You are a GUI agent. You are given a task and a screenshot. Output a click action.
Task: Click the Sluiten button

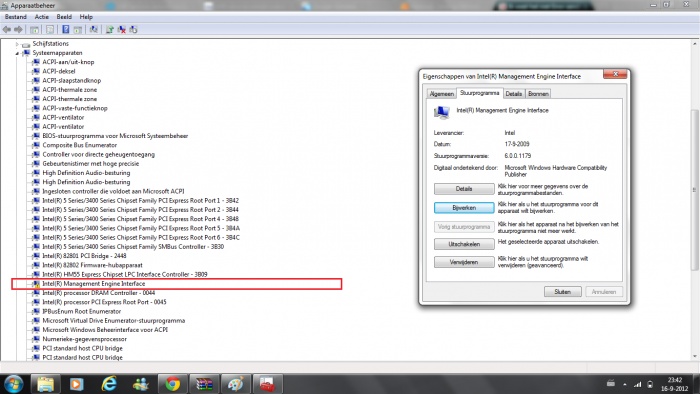(x=562, y=292)
